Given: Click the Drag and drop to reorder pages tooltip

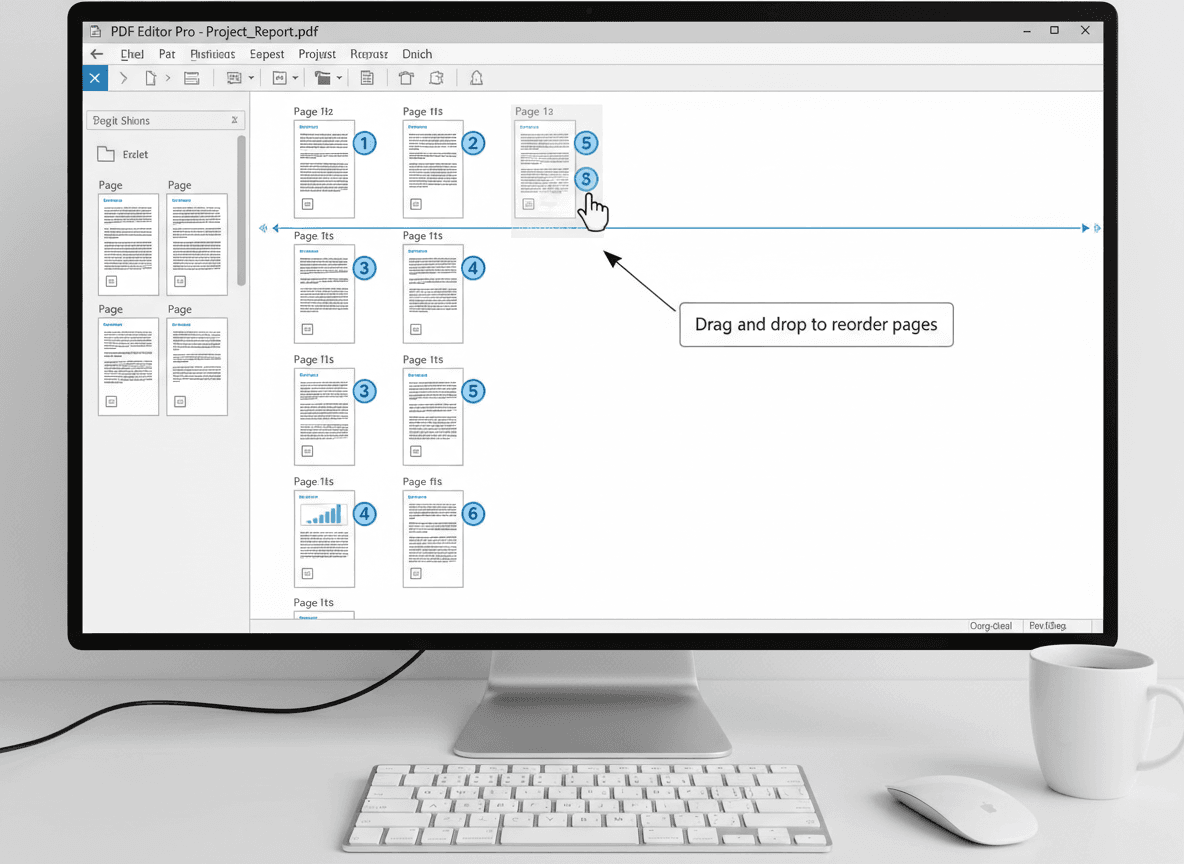Looking at the screenshot, I should click(816, 325).
